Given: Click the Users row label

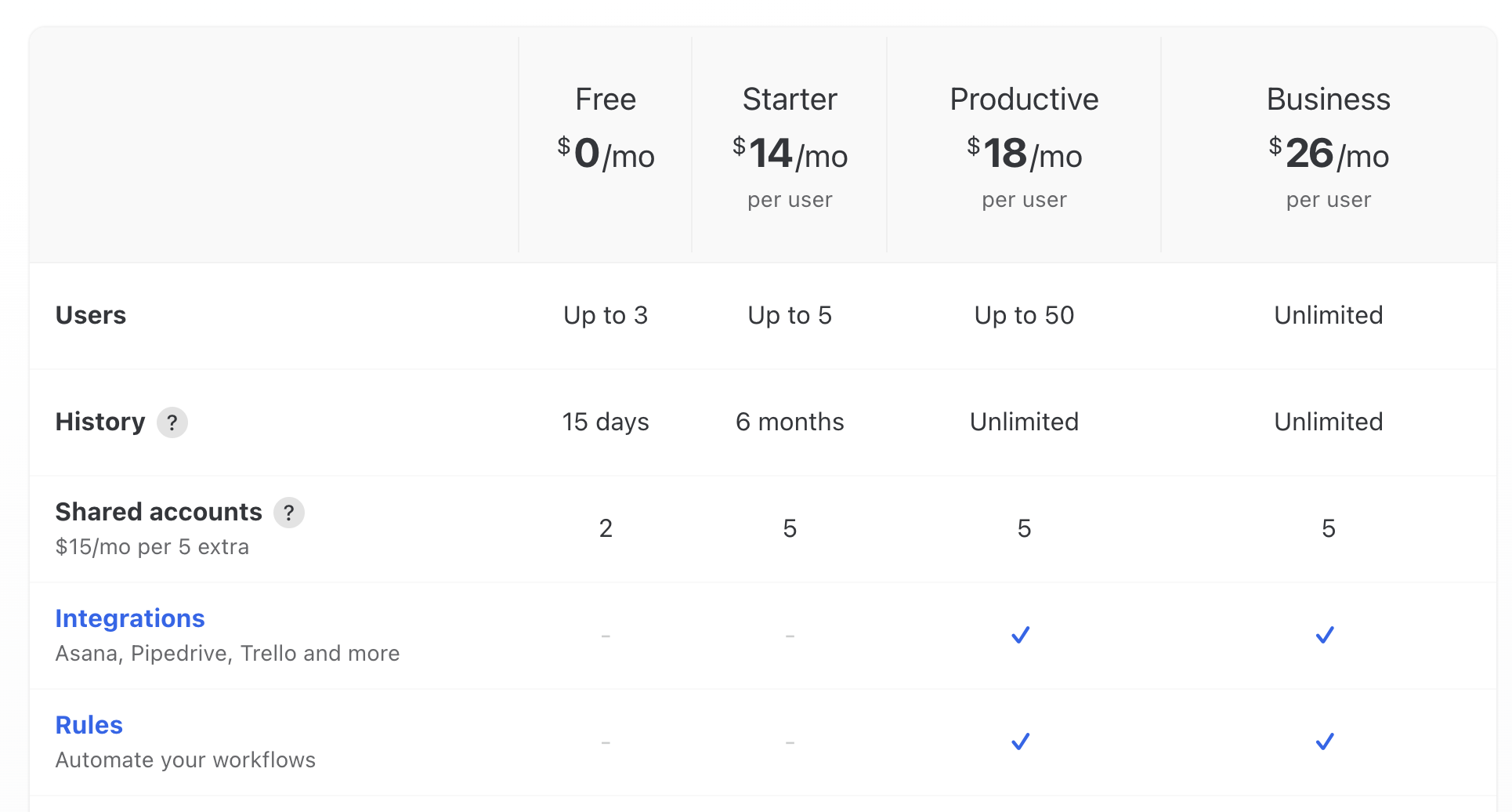Looking at the screenshot, I should coord(91,315).
